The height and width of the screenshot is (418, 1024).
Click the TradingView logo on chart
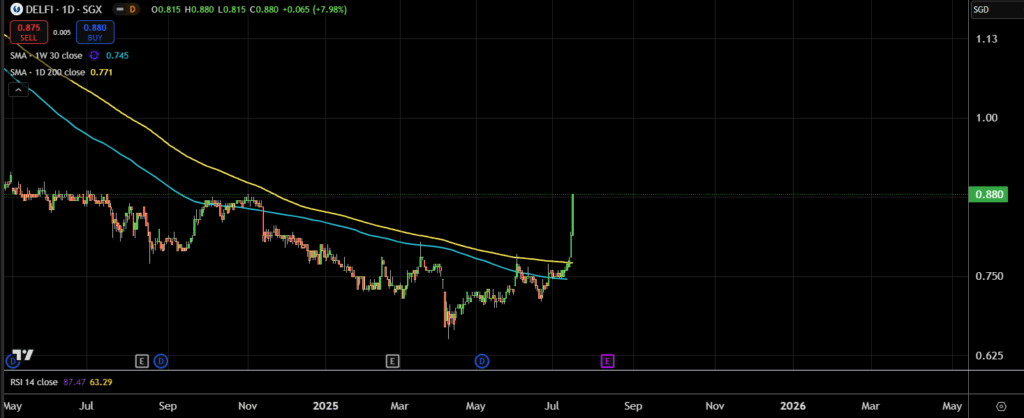(x=22, y=355)
